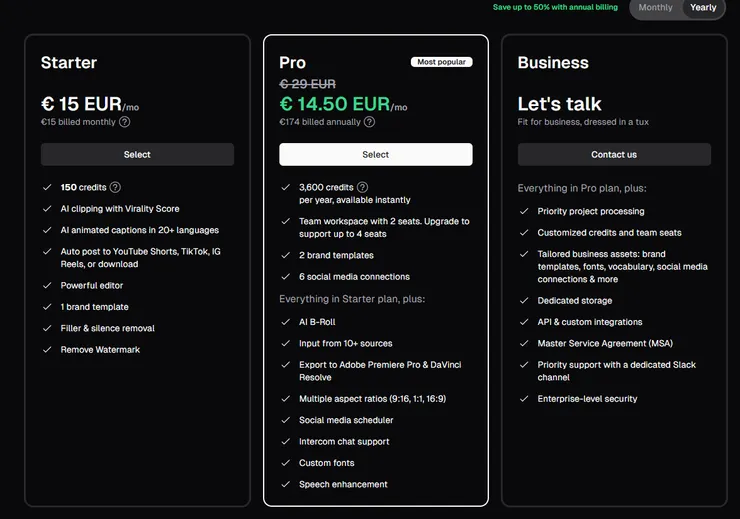Click the Most popular badge
Viewport: 740px width, 519px height.
(x=441, y=62)
